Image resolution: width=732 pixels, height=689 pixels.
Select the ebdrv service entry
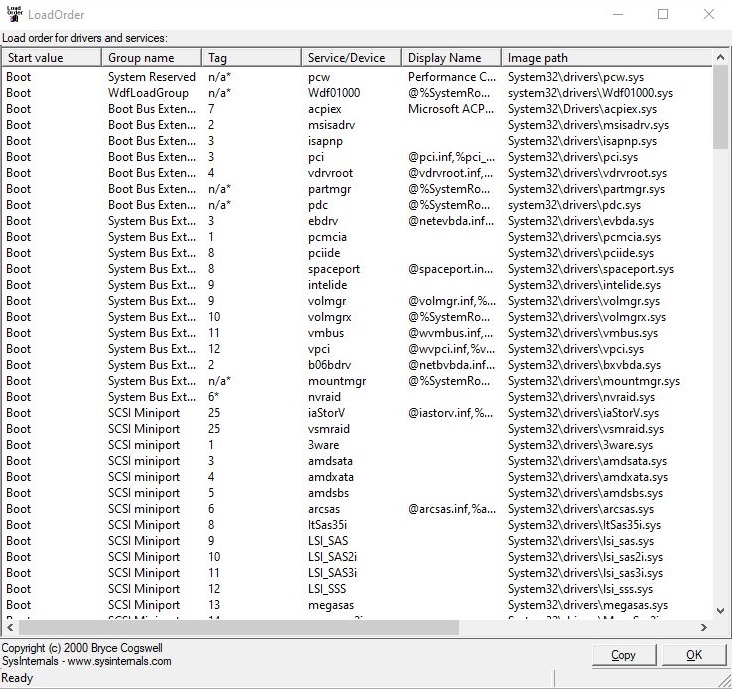click(323, 221)
